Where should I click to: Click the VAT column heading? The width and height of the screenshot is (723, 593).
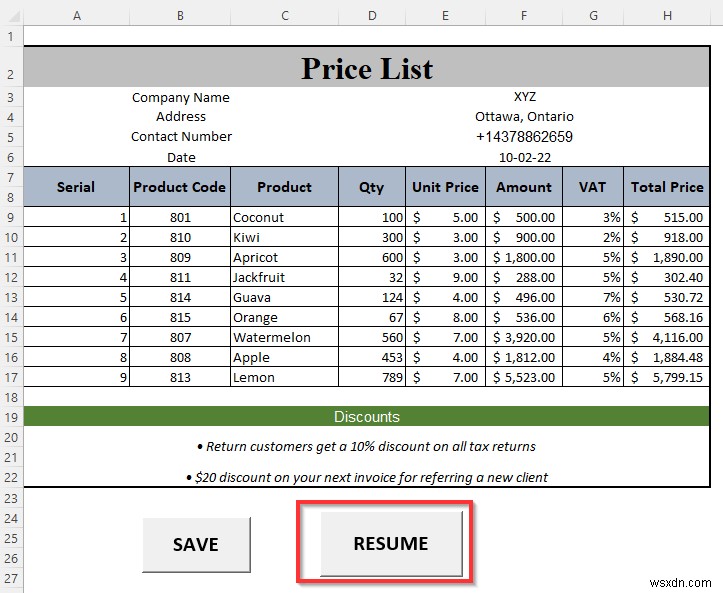coord(593,187)
